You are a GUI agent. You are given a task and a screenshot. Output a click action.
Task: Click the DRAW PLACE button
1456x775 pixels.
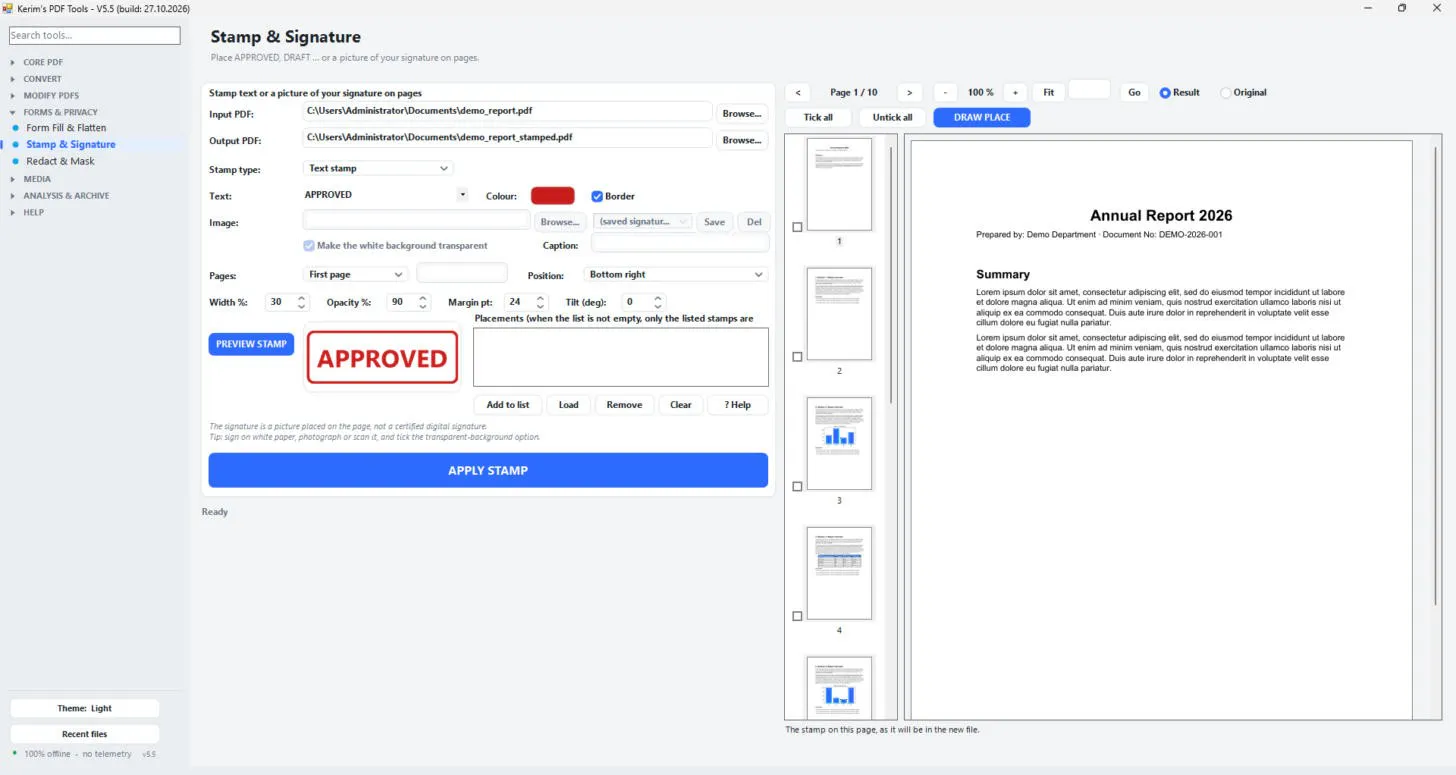coord(982,117)
